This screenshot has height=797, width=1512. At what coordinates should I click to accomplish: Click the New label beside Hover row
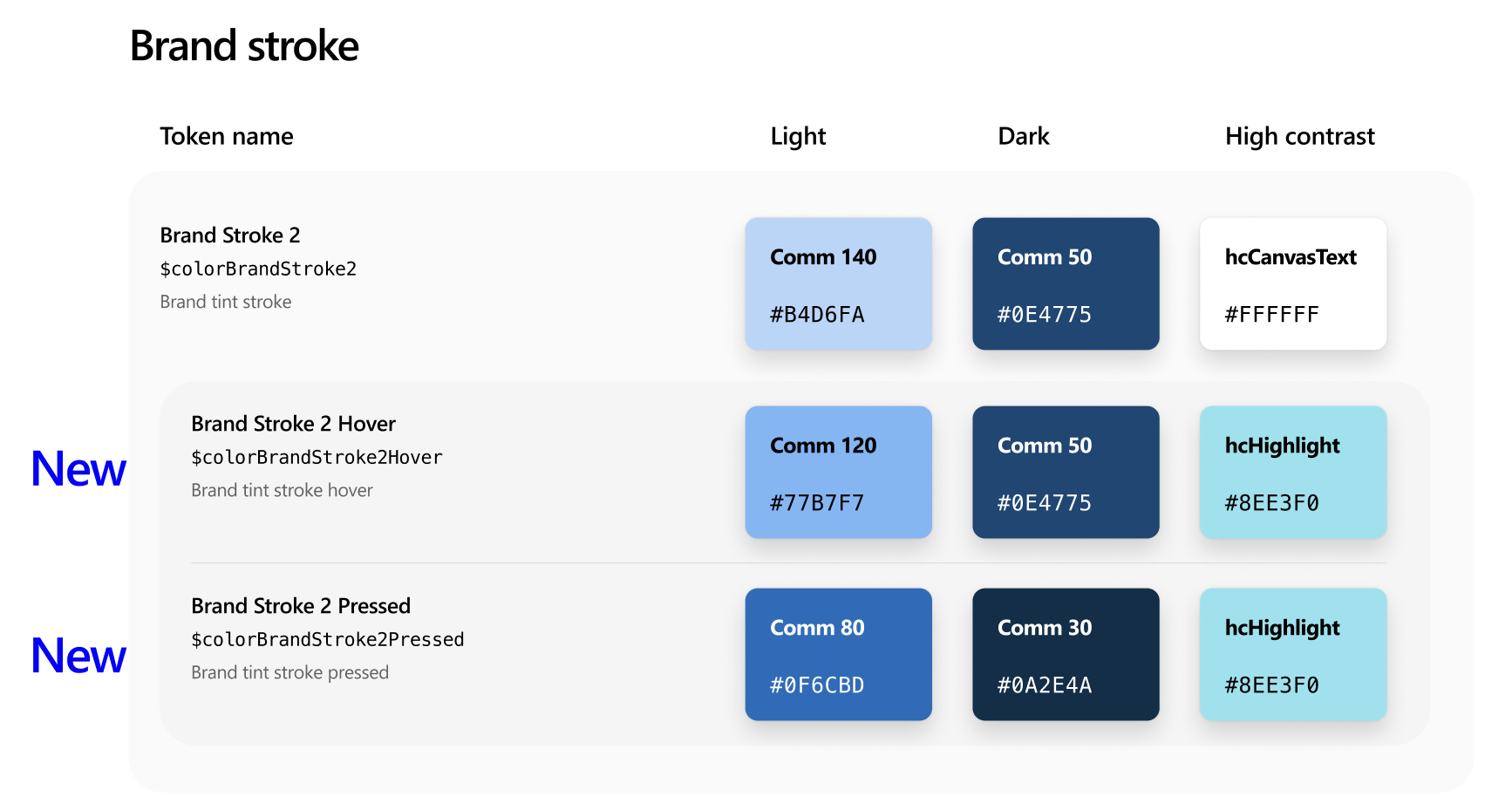[78, 468]
